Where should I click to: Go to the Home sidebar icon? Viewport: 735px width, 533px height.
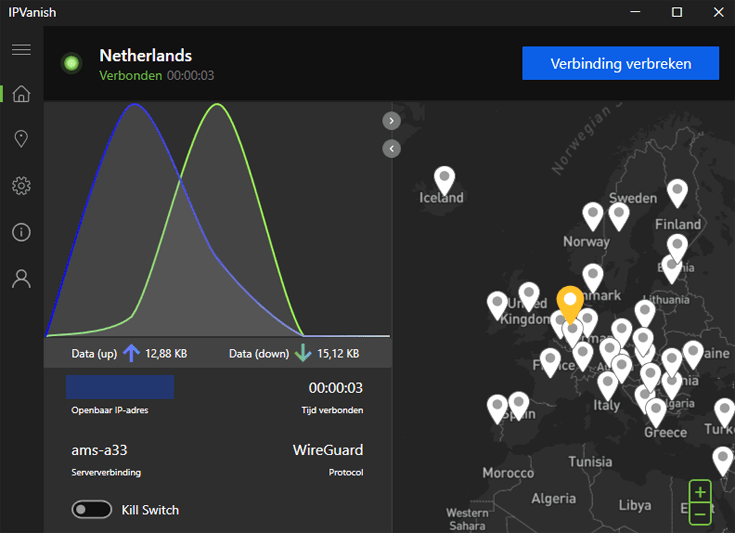tap(21, 94)
